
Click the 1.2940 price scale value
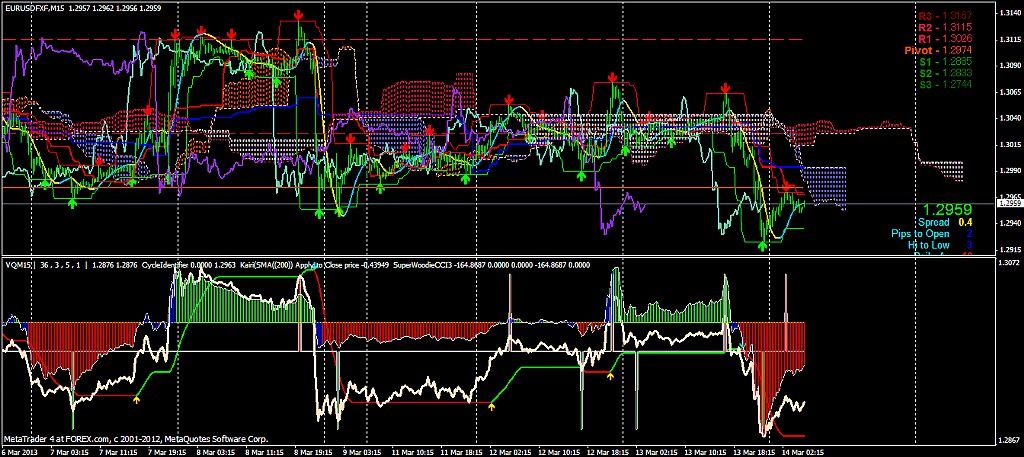click(x=1010, y=224)
